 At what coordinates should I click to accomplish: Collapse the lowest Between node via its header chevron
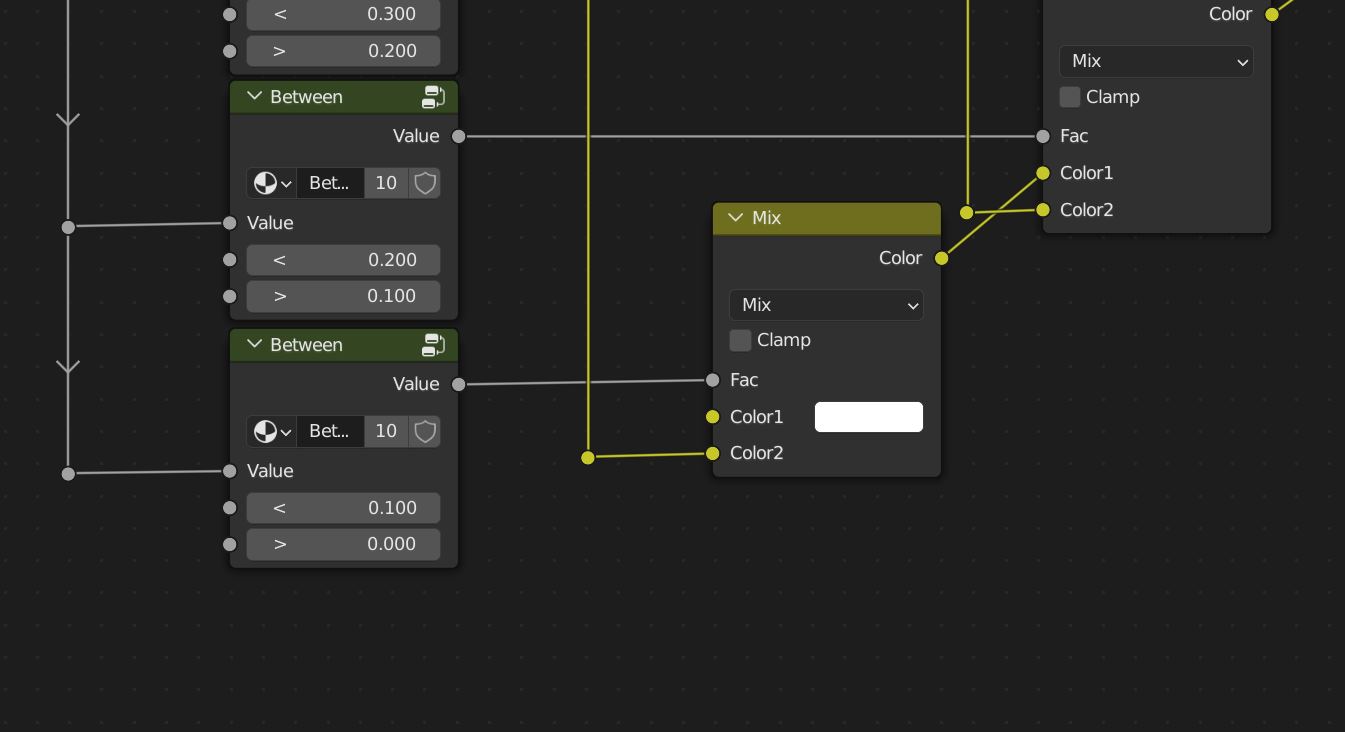click(254, 345)
